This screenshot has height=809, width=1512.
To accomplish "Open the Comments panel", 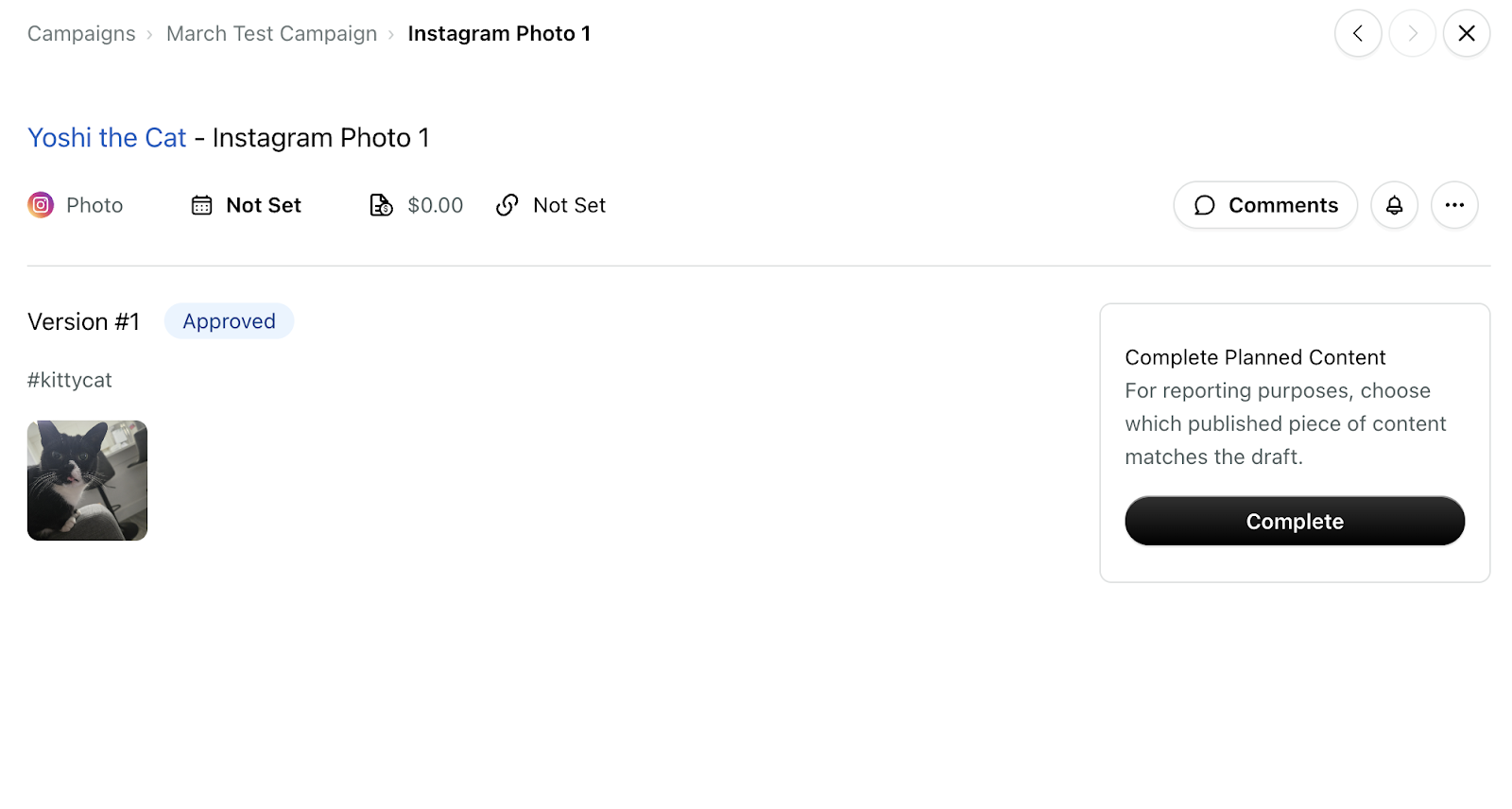I will (x=1265, y=205).
